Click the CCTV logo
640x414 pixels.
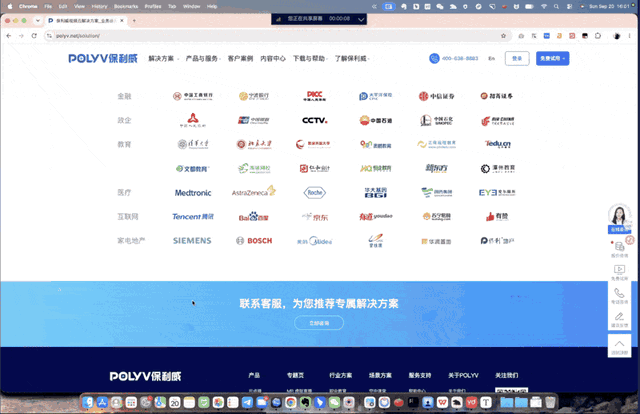click(x=315, y=120)
